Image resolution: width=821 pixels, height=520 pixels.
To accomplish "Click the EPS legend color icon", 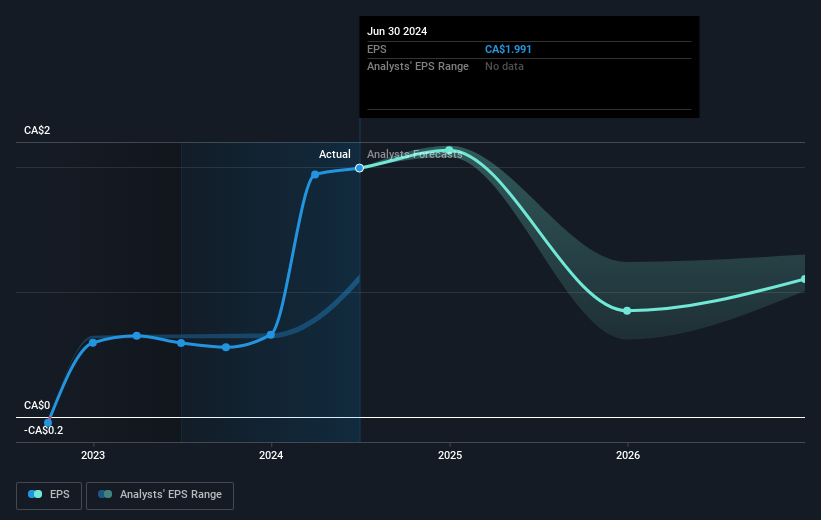I will [35, 494].
